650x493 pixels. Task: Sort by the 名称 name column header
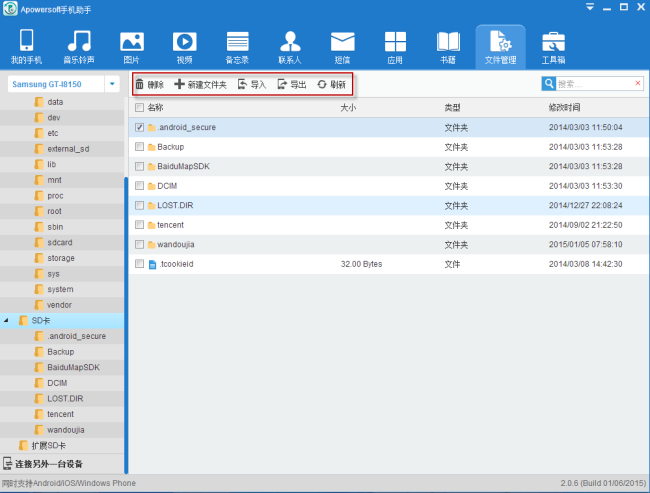(155, 108)
